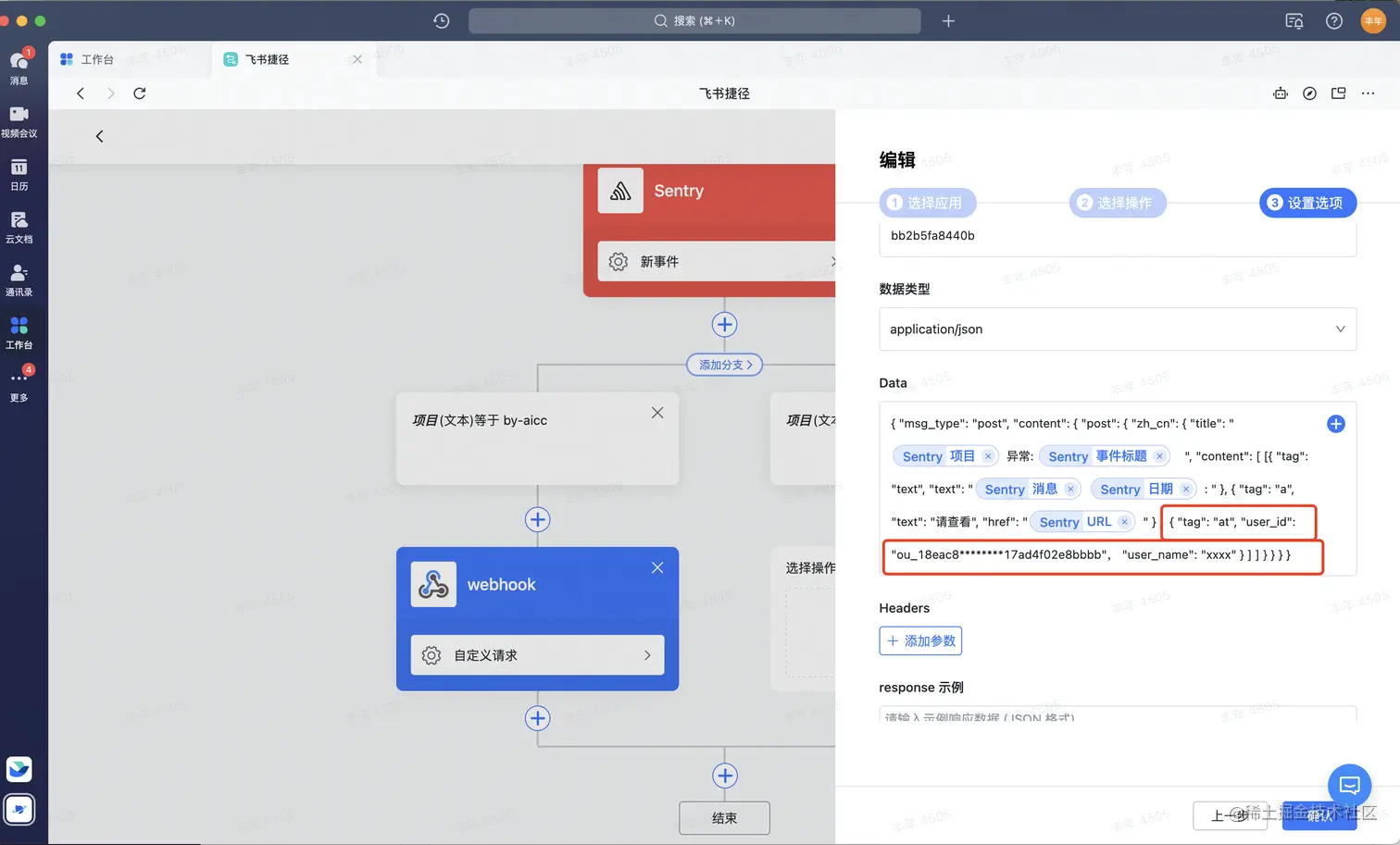Select the '项目(文本)等于 by-aicc' condition text
Screen dimensions: 1400x845
click(x=480, y=420)
